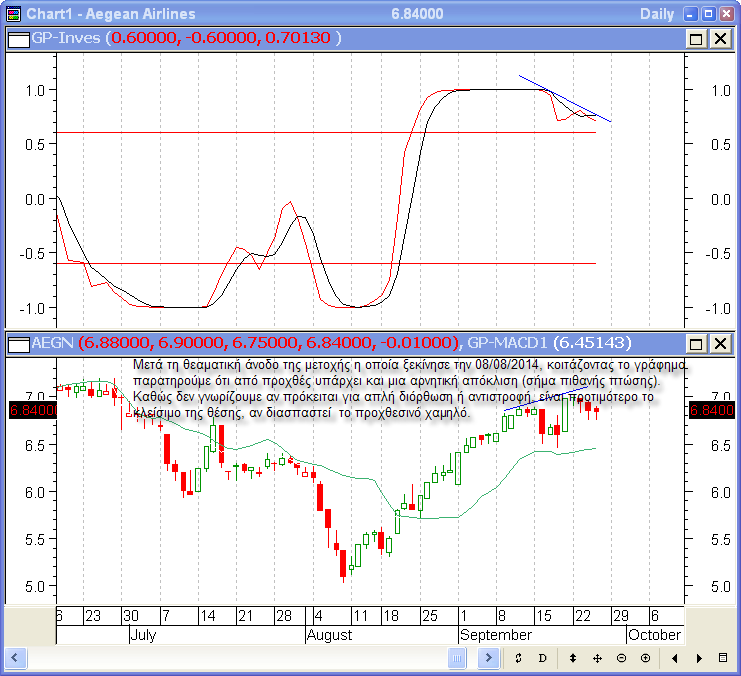Click the horizontal scrollbar left arrow

15,658
